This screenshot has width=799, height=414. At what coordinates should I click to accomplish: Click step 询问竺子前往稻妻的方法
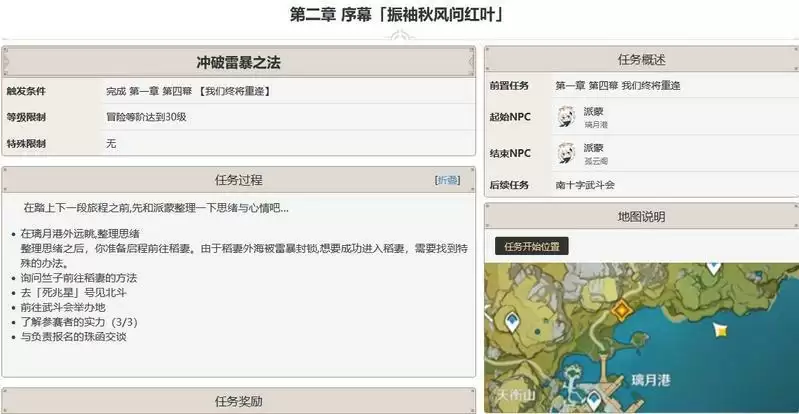click(79, 278)
